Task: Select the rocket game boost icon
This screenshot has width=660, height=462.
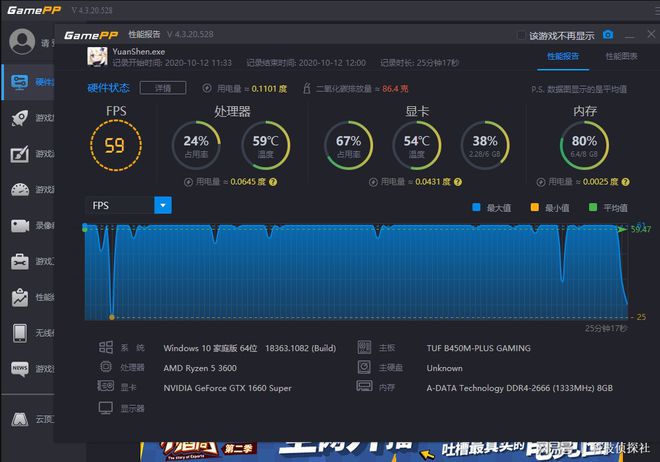Action: (19, 118)
